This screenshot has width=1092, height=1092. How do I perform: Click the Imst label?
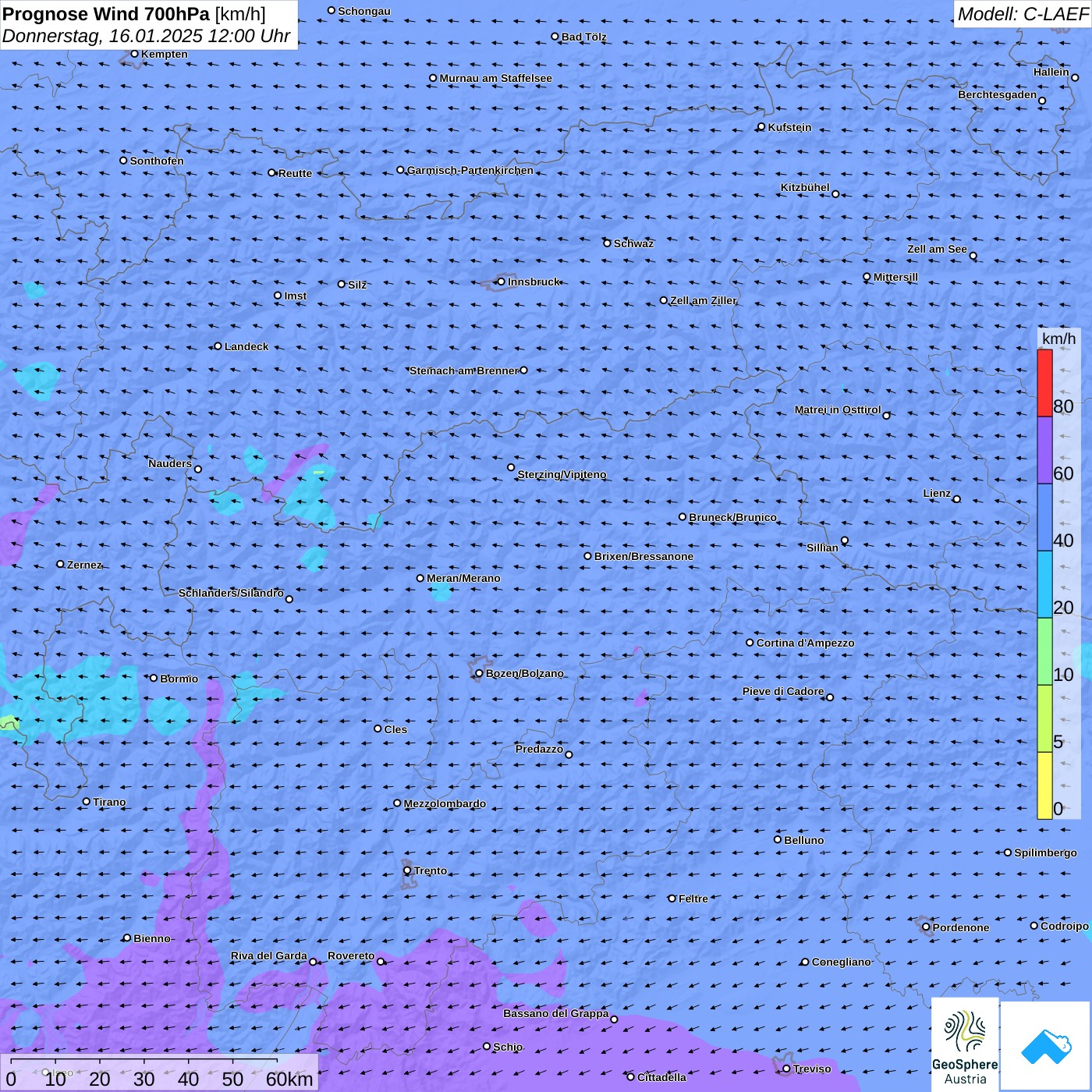pos(295,296)
